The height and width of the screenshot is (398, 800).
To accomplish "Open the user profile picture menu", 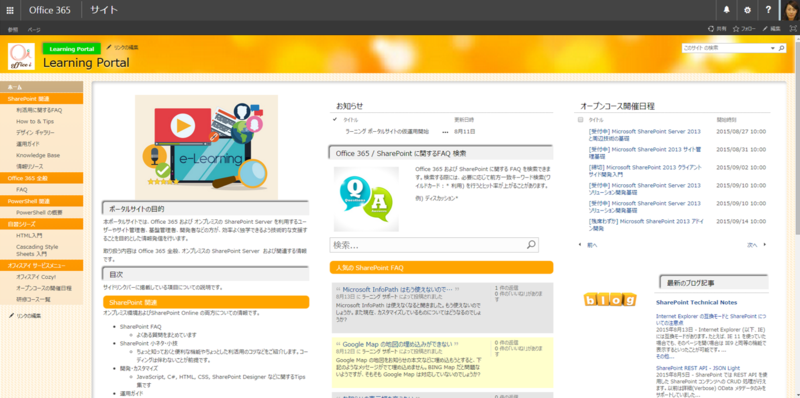I will click(x=790, y=10).
